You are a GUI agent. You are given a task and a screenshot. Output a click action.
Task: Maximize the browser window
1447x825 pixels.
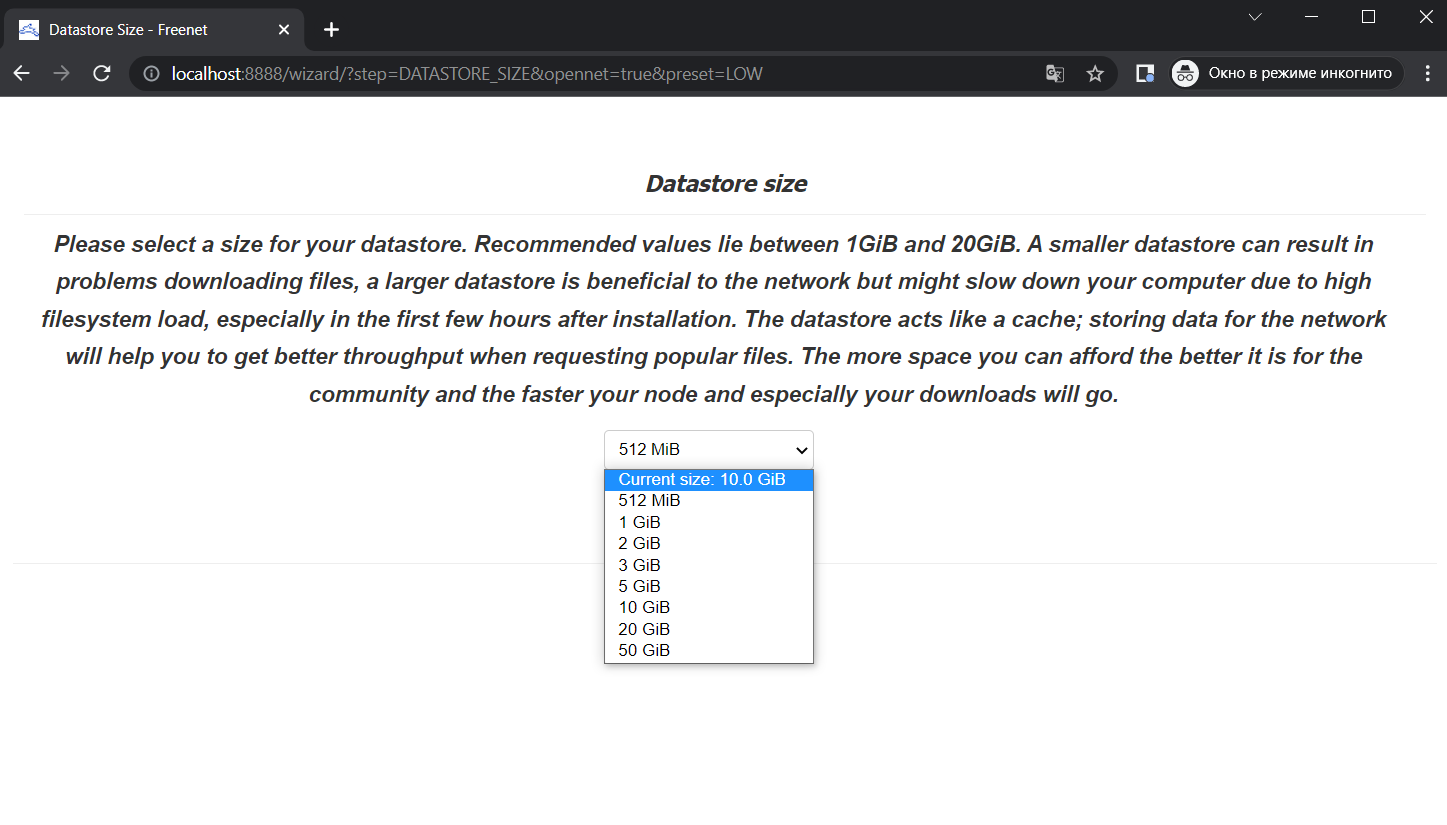point(1369,17)
